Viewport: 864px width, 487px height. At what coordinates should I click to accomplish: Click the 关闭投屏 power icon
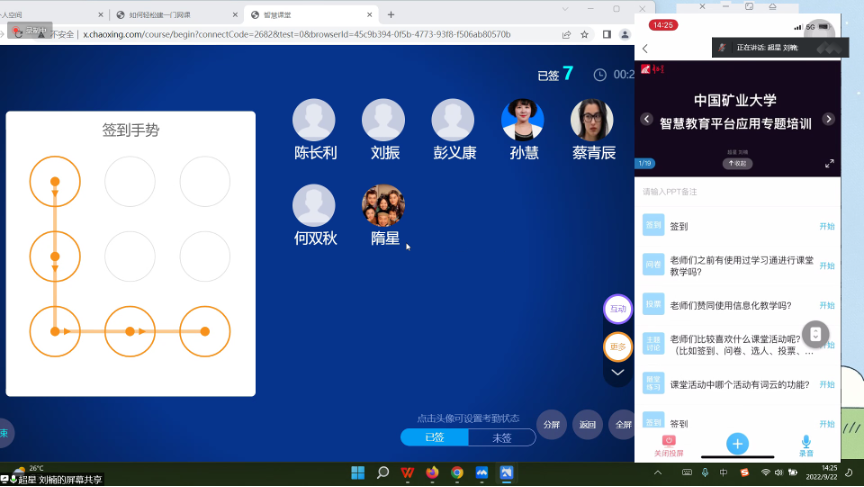[669, 441]
